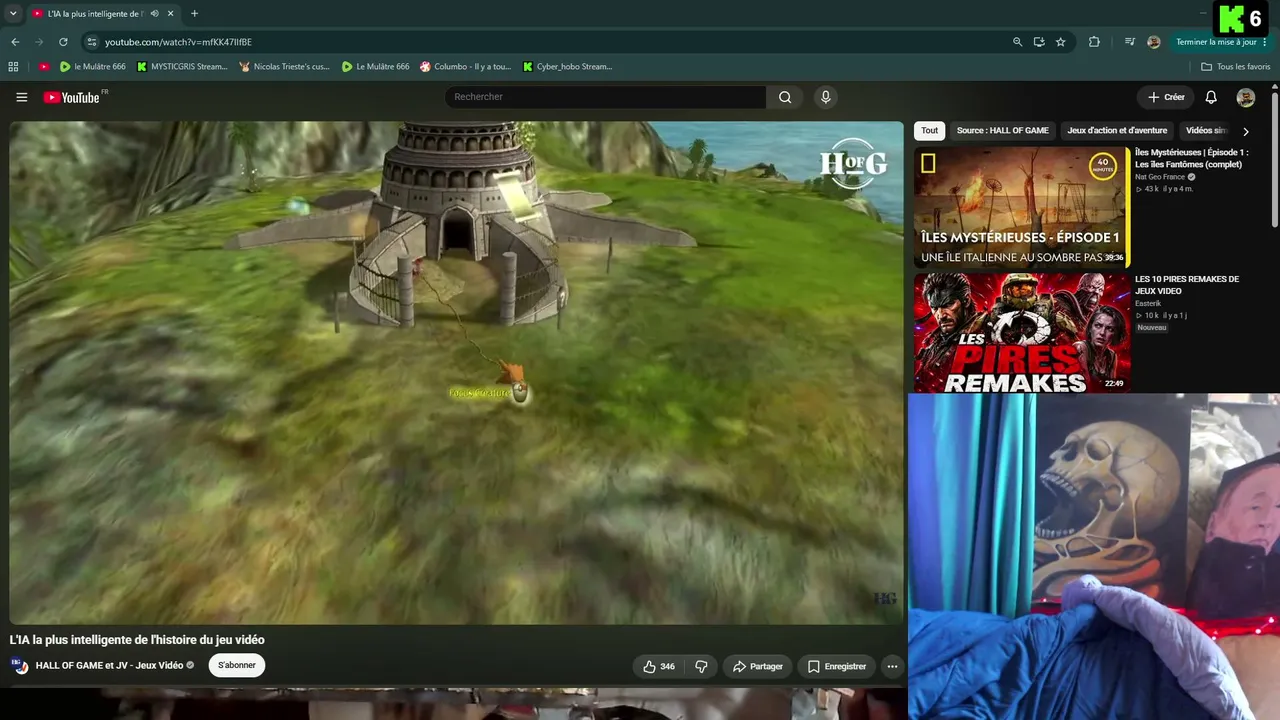Like the video with thumbs up
The image size is (1280, 720).
(658, 666)
